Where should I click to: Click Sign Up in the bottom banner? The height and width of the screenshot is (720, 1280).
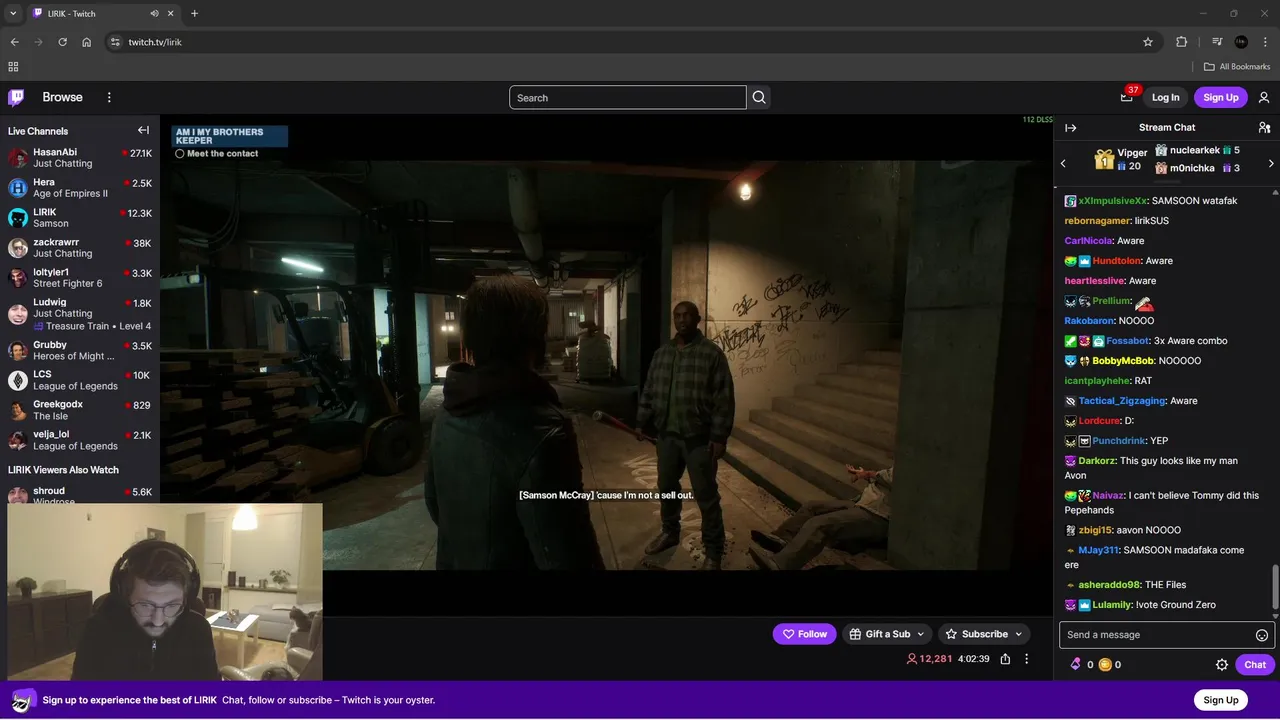click(x=1220, y=700)
